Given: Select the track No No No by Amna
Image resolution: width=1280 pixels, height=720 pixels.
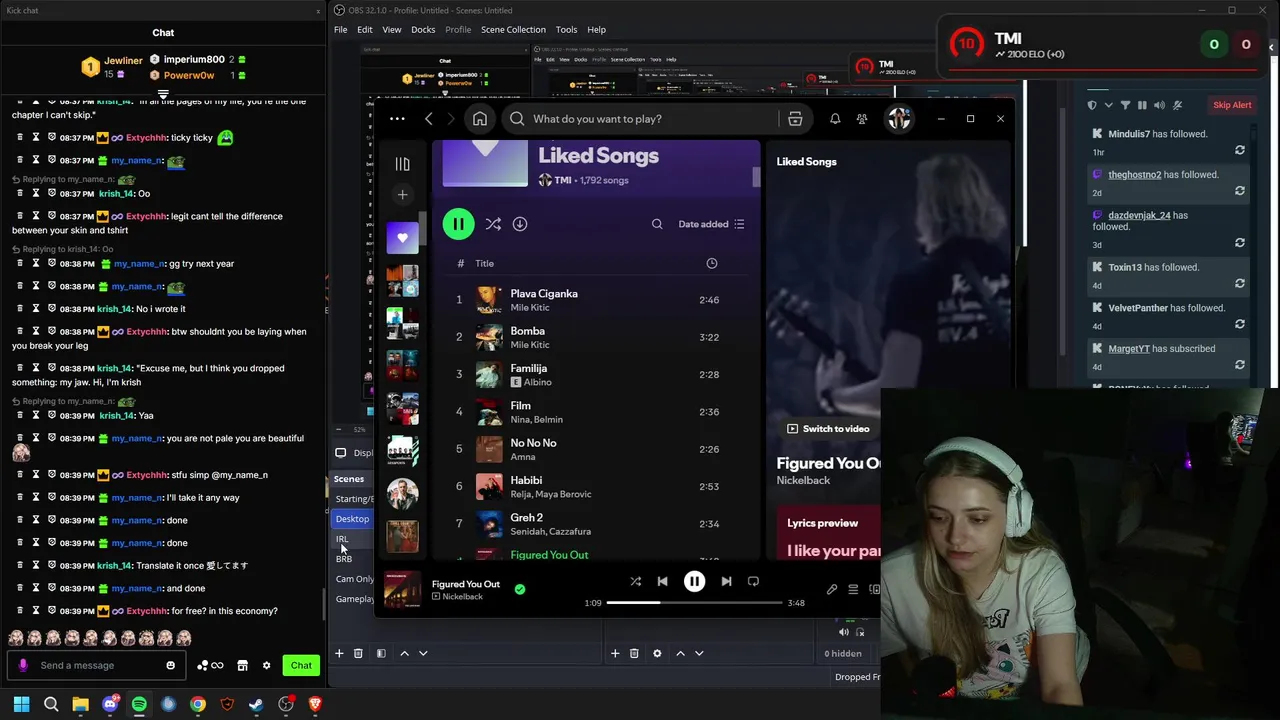Looking at the screenshot, I should pyautogui.click(x=598, y=449).
